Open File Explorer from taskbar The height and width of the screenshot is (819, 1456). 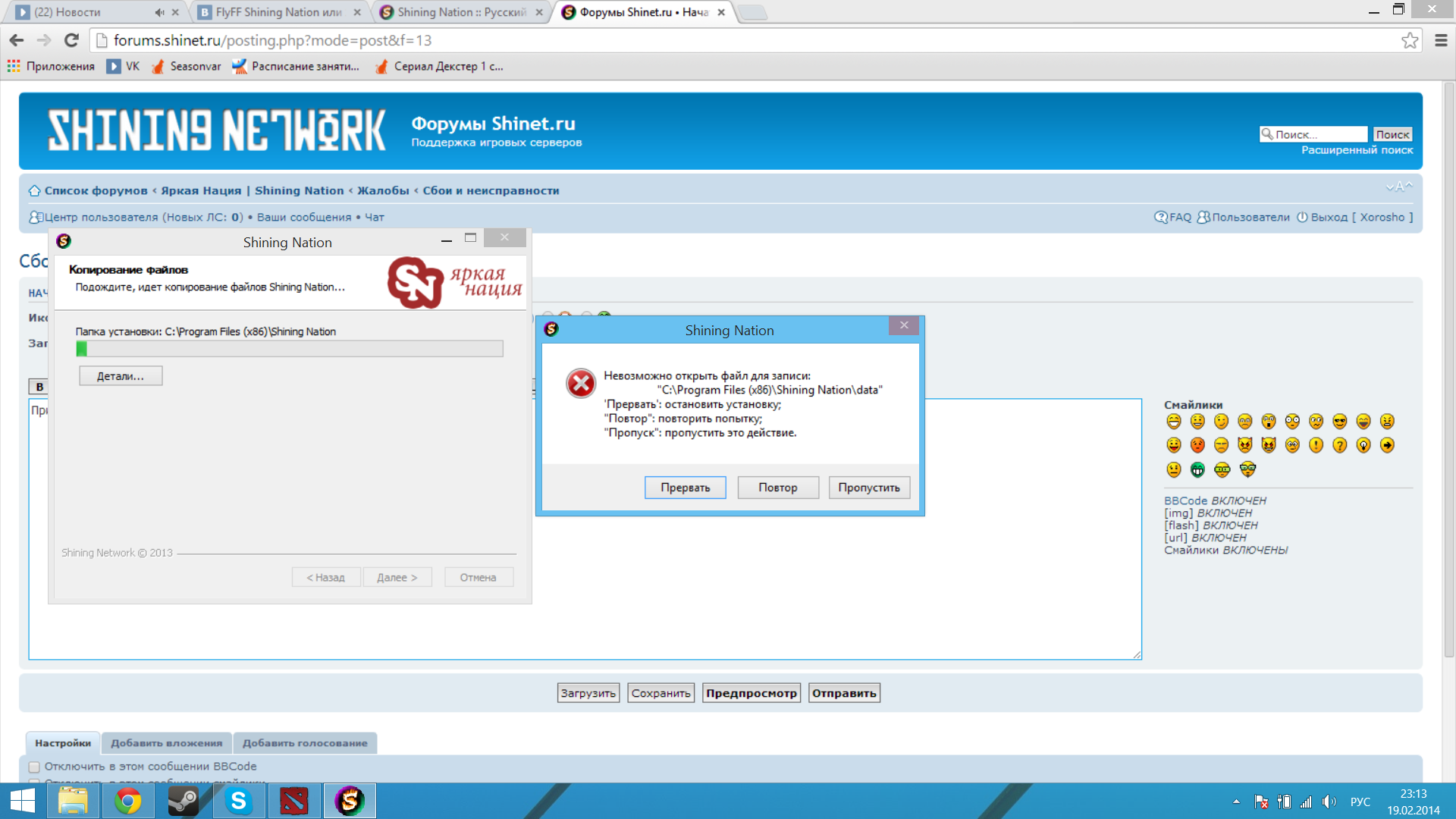click(73, 801)
